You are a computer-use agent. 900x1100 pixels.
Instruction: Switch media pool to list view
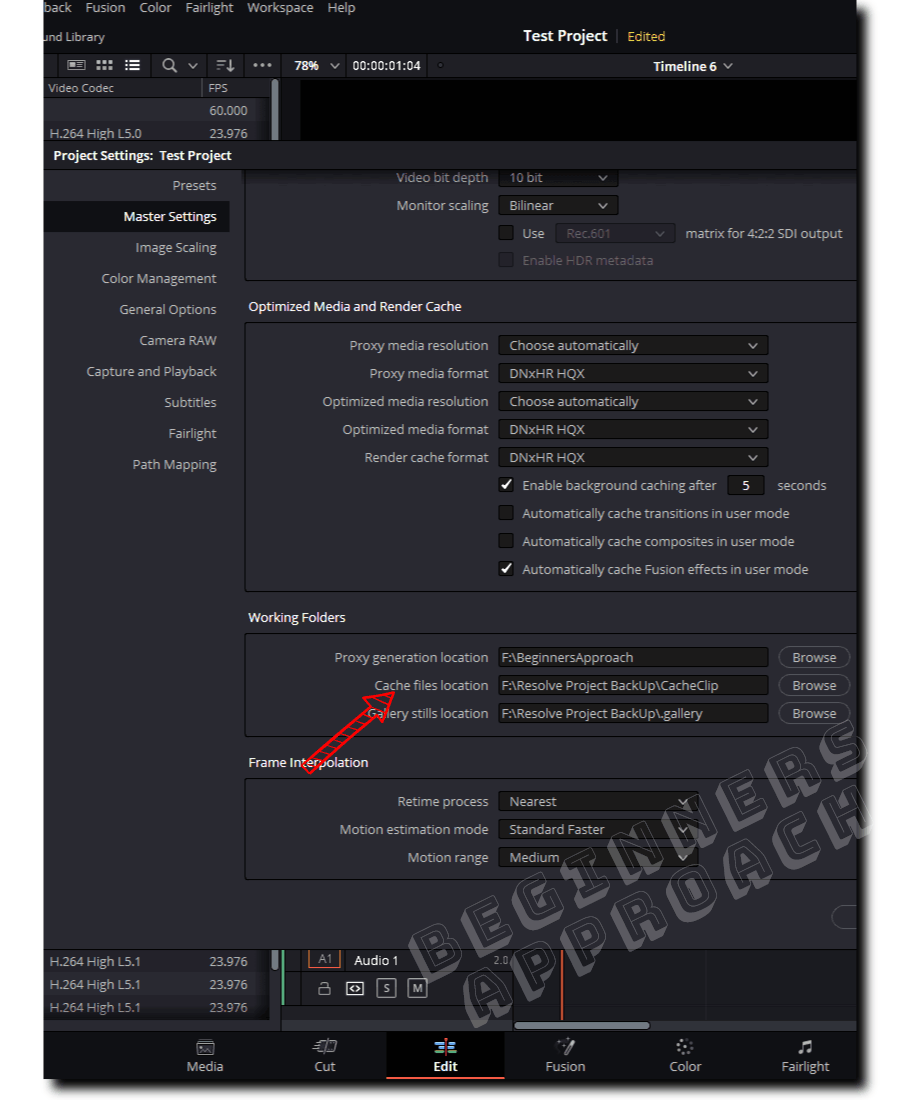[x=132, y=65]
